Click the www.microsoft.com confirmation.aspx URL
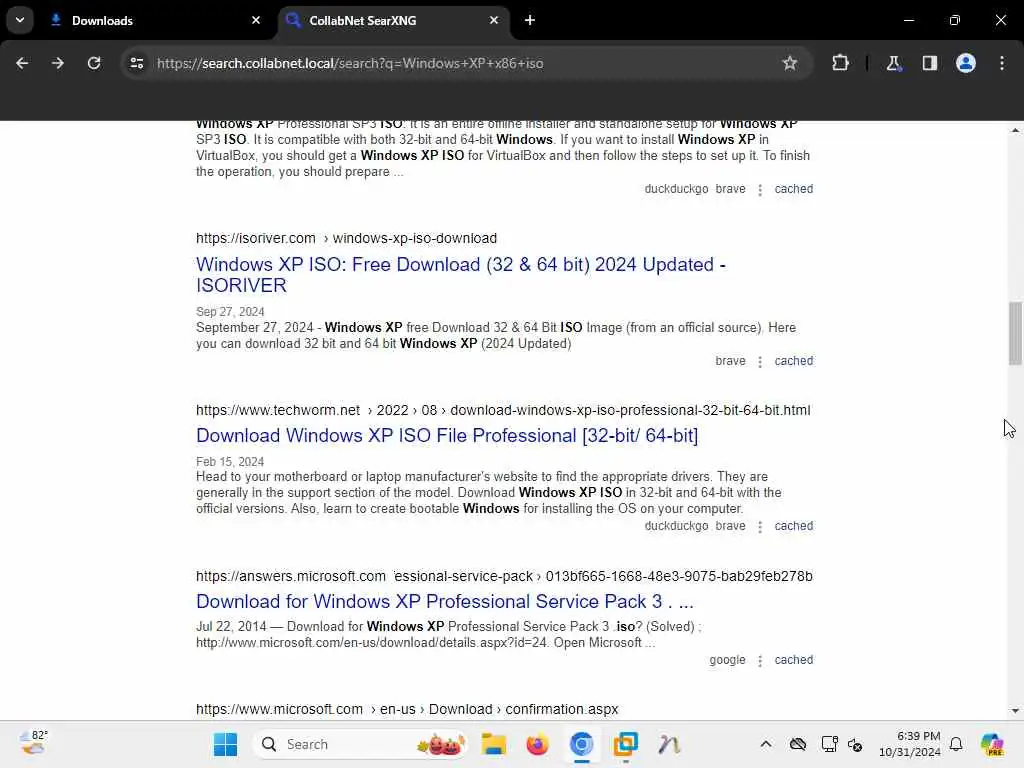Screen dimensions: 1024x768 pos(407,709)
